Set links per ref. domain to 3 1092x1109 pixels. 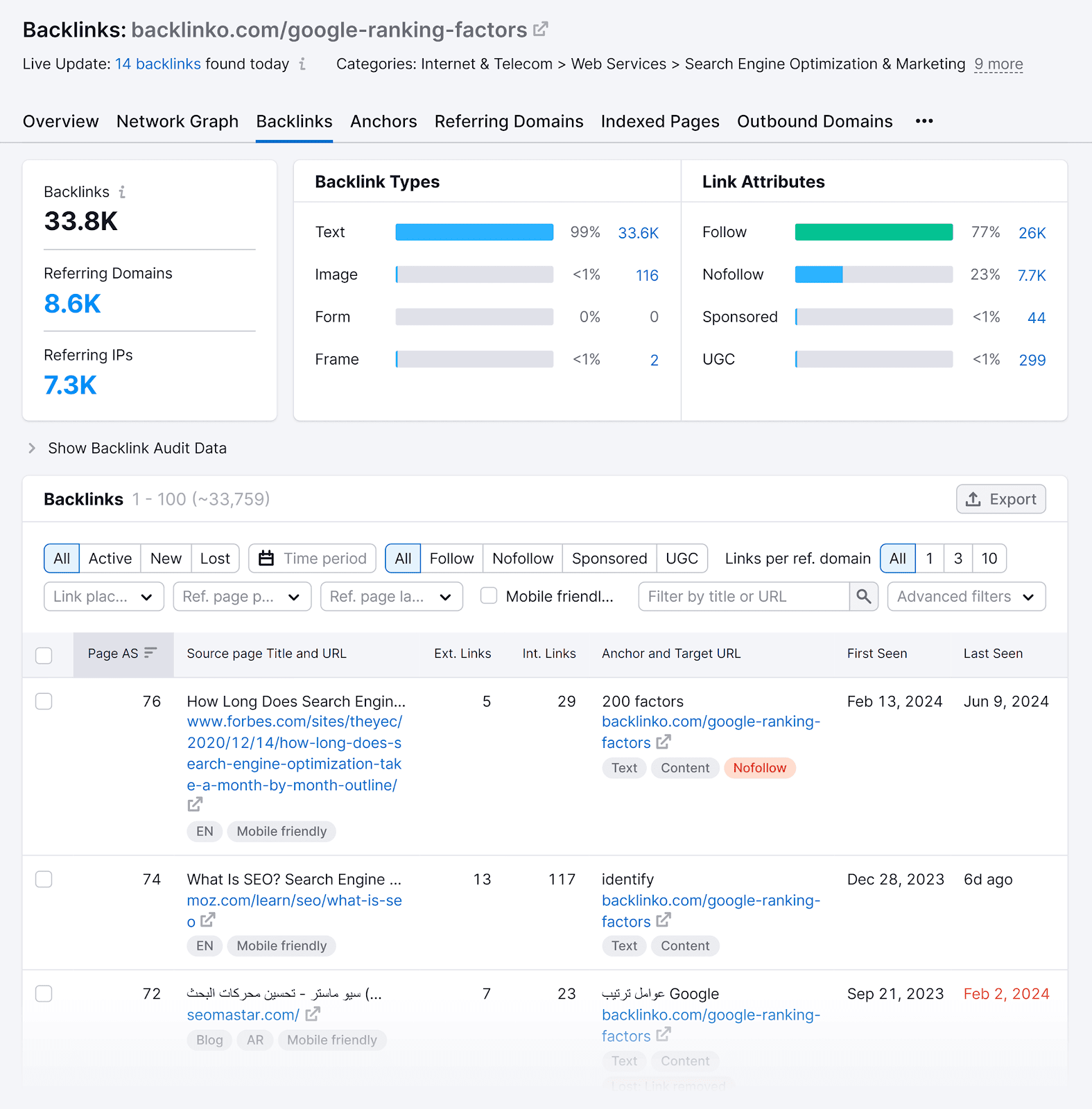(958, 559)
